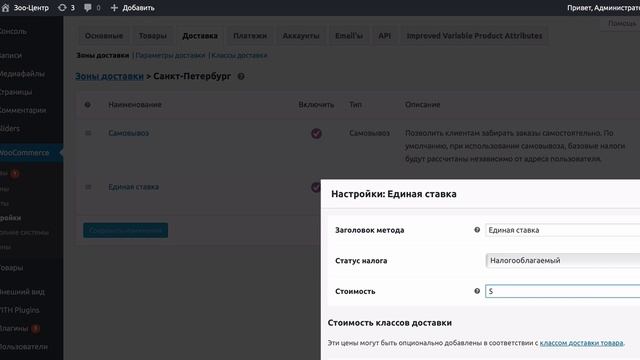Open the Классы доставки sub-section link
Viewport: 640px width, 360px height.
(239, 55)
